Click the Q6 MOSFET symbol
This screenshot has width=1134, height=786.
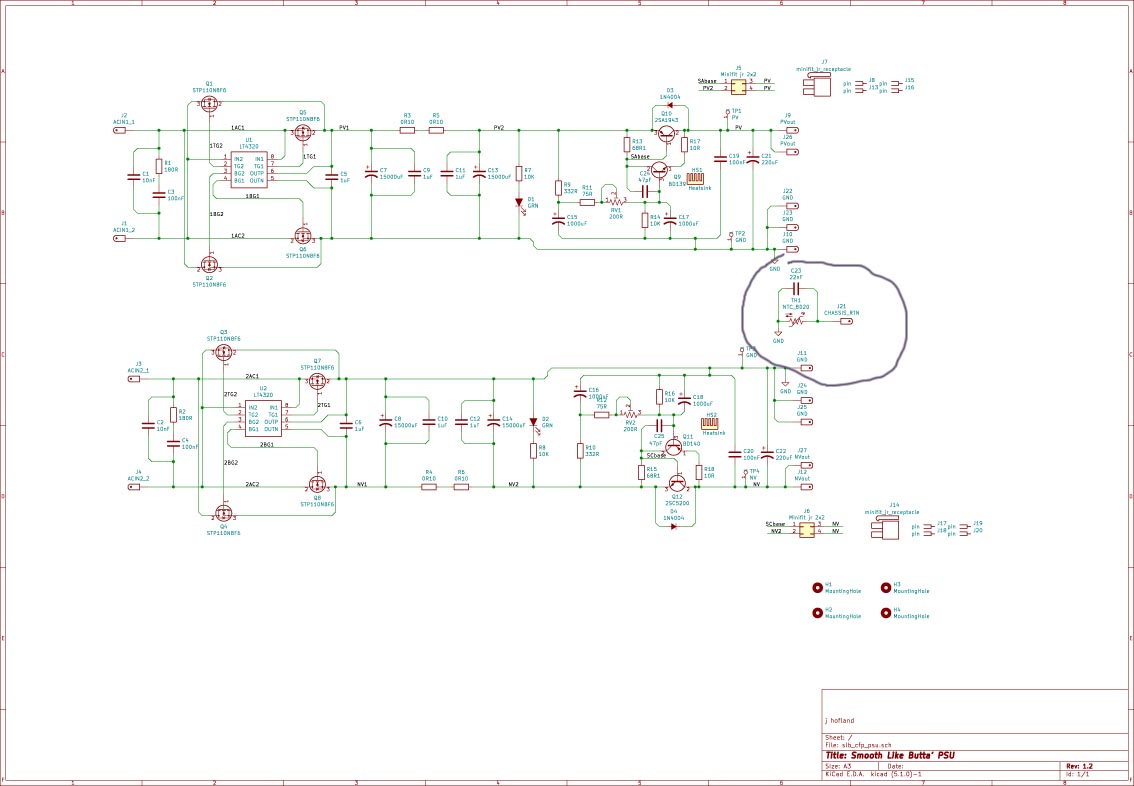coord(302,236)
